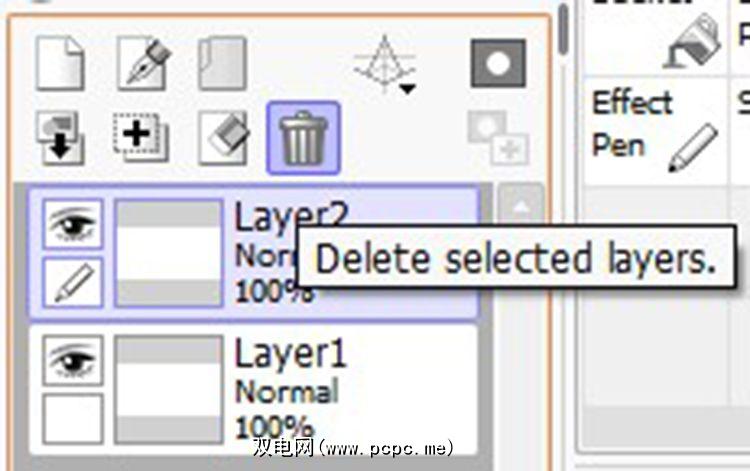Toggle Layer2 pencil edit box

(73, 282)
